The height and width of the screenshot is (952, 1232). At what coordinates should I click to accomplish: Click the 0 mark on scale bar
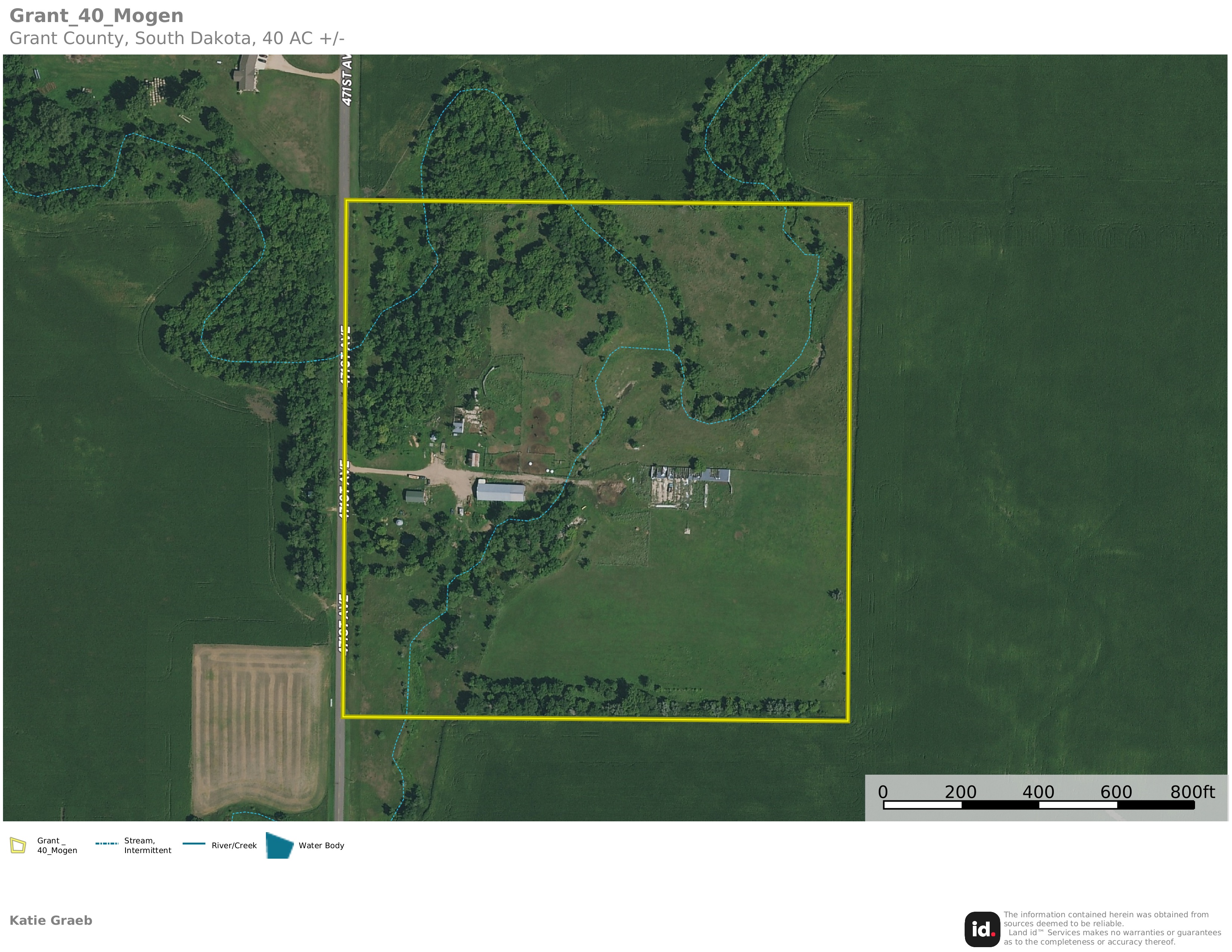[x=883, y=792]
